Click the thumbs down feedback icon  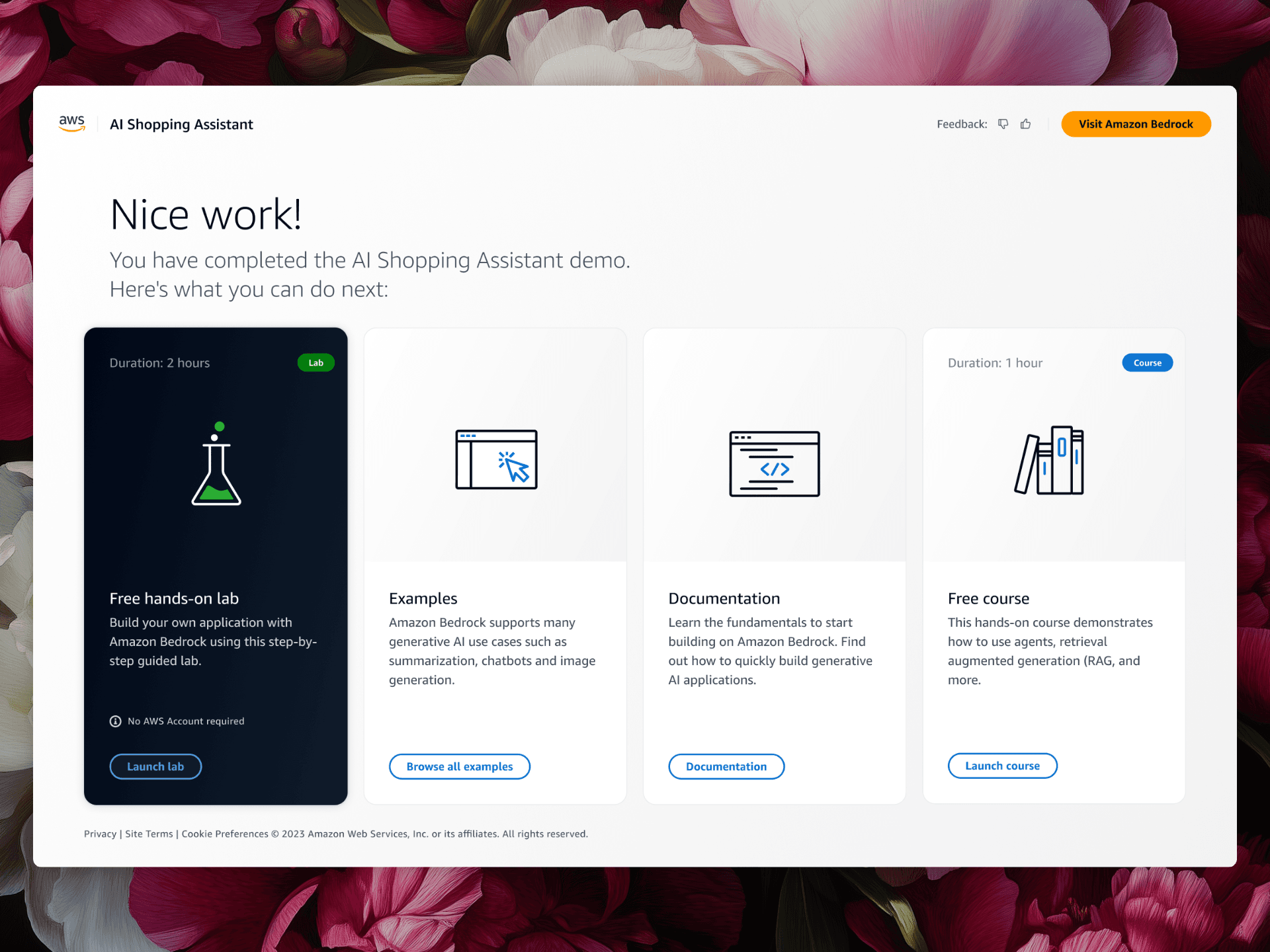tap(1003, 124)
